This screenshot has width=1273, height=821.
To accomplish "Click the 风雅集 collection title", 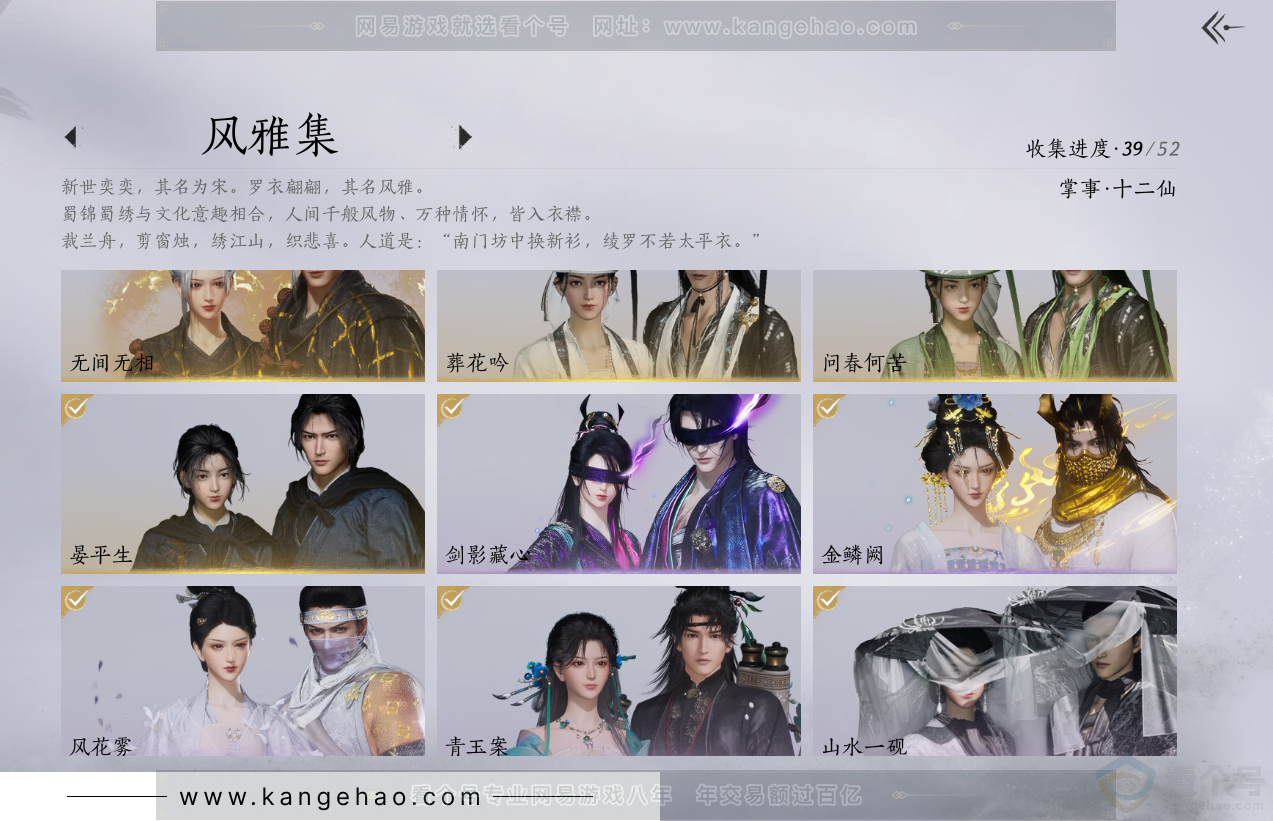I will click(x=269, y=136).
